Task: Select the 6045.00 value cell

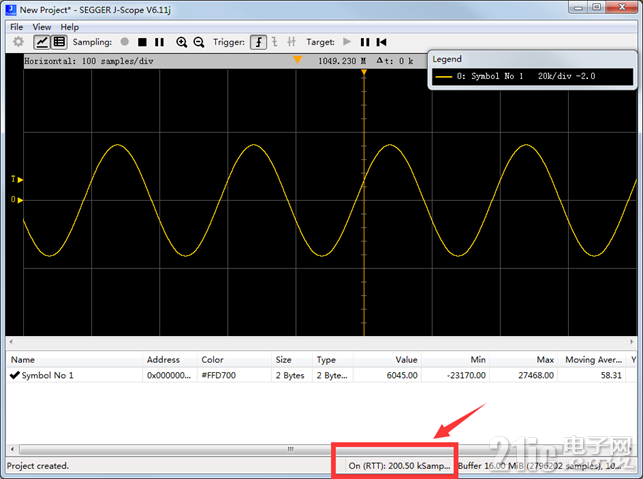Action: pyautogui.click(x=387, y=375)
